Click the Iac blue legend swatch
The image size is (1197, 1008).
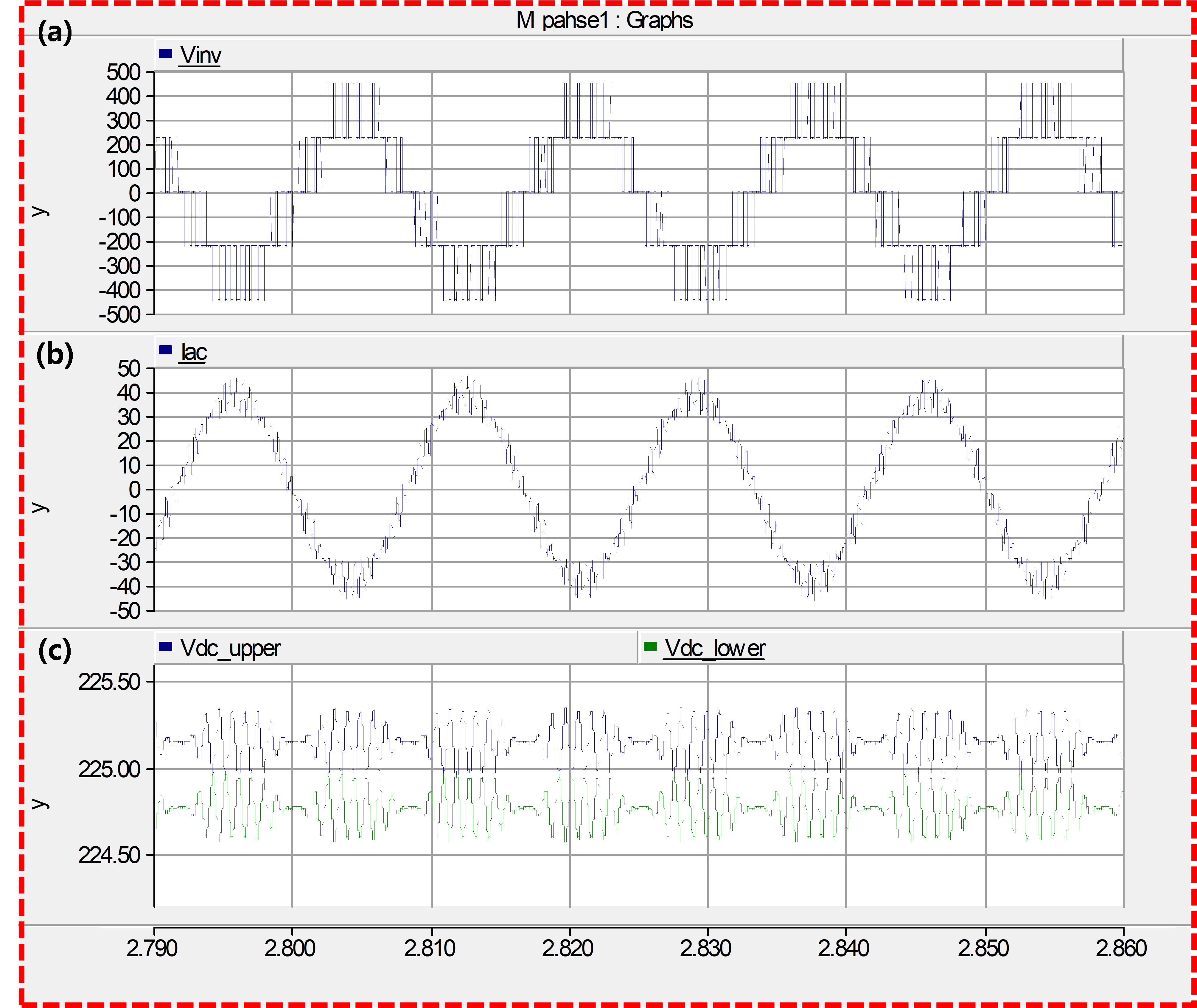point(166,350)
